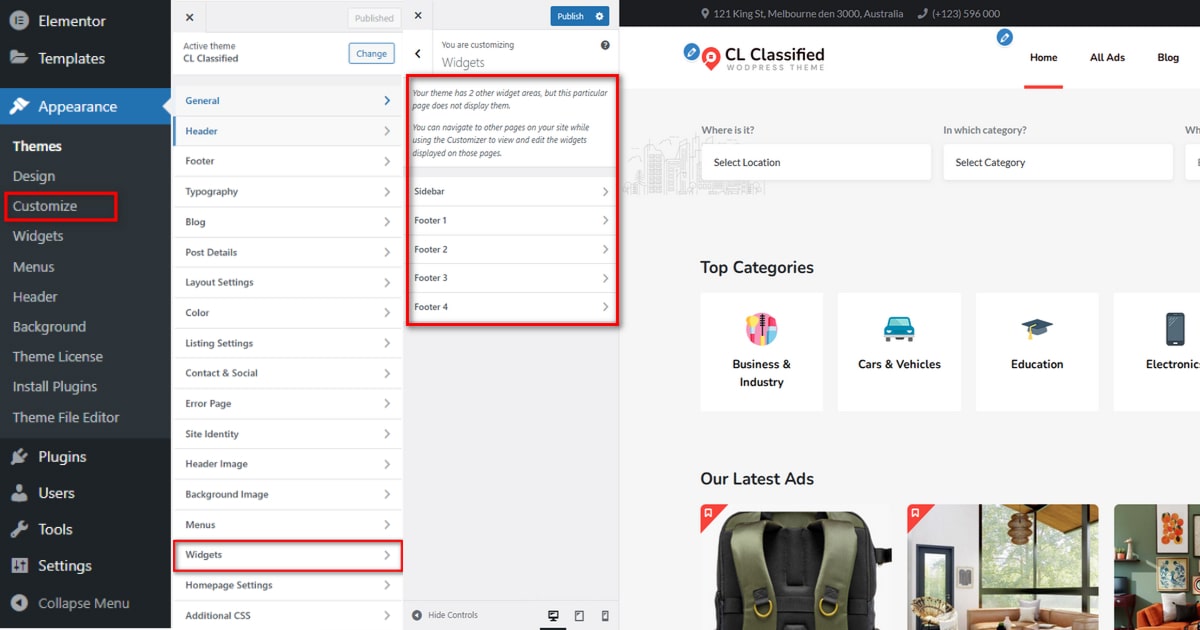Click the Templates folder icon

[x=19, y=58]
